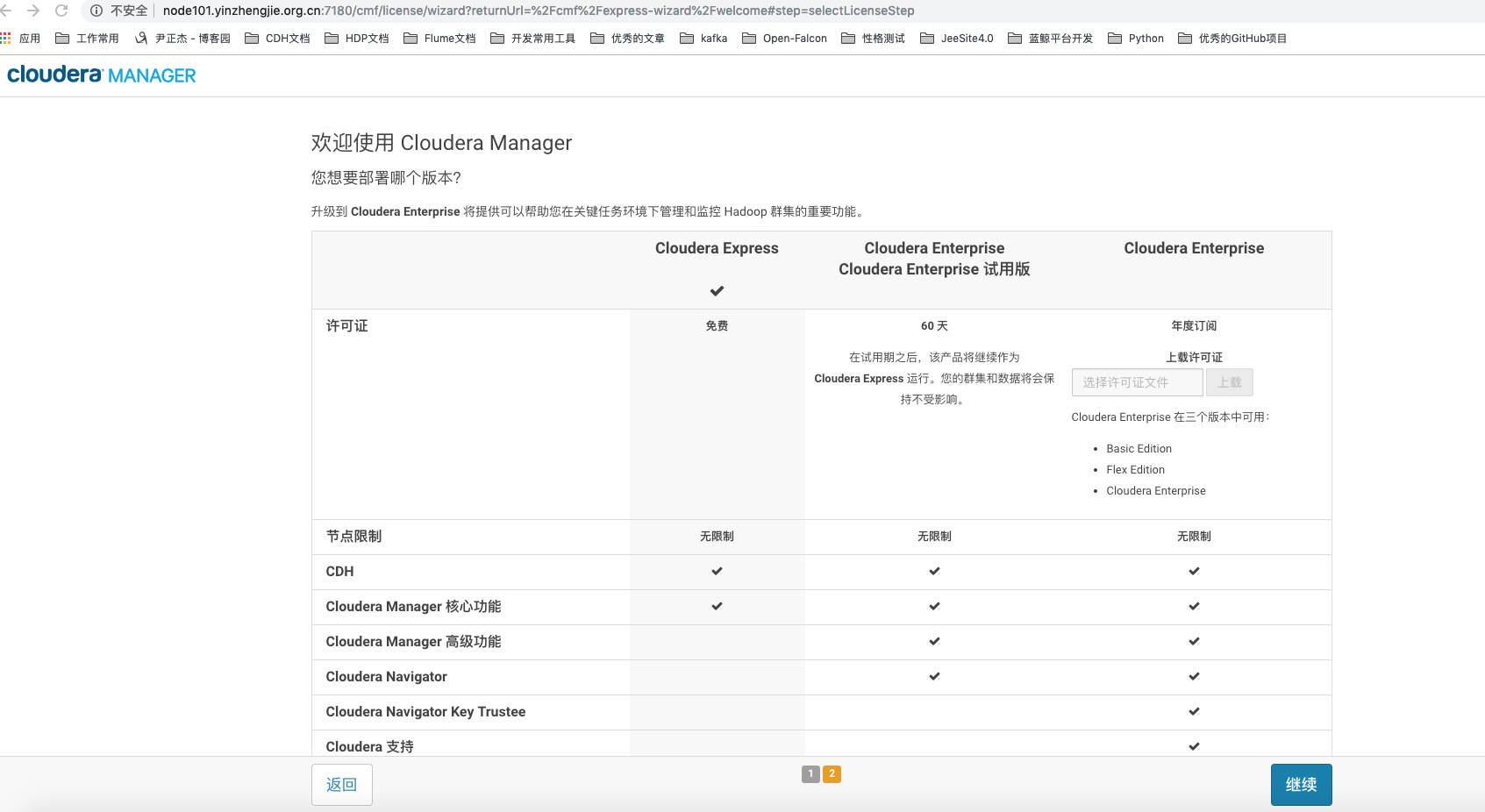1485x812 pixels.
Task: Open the 优秀的GitHub项目 bookmark folder
Action: pyautogui.click(x=1232, y=39)
